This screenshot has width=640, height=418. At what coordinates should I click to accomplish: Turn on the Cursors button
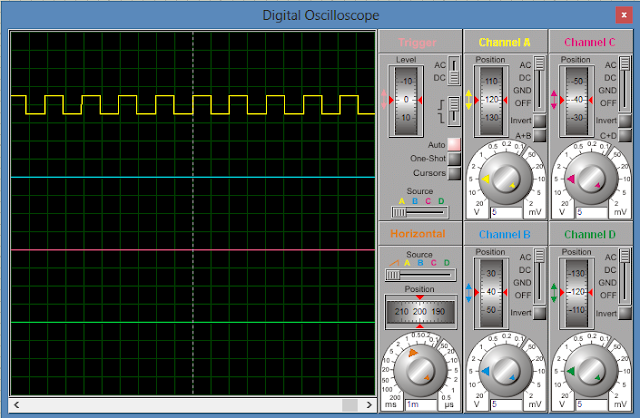[x=453, y=173]
